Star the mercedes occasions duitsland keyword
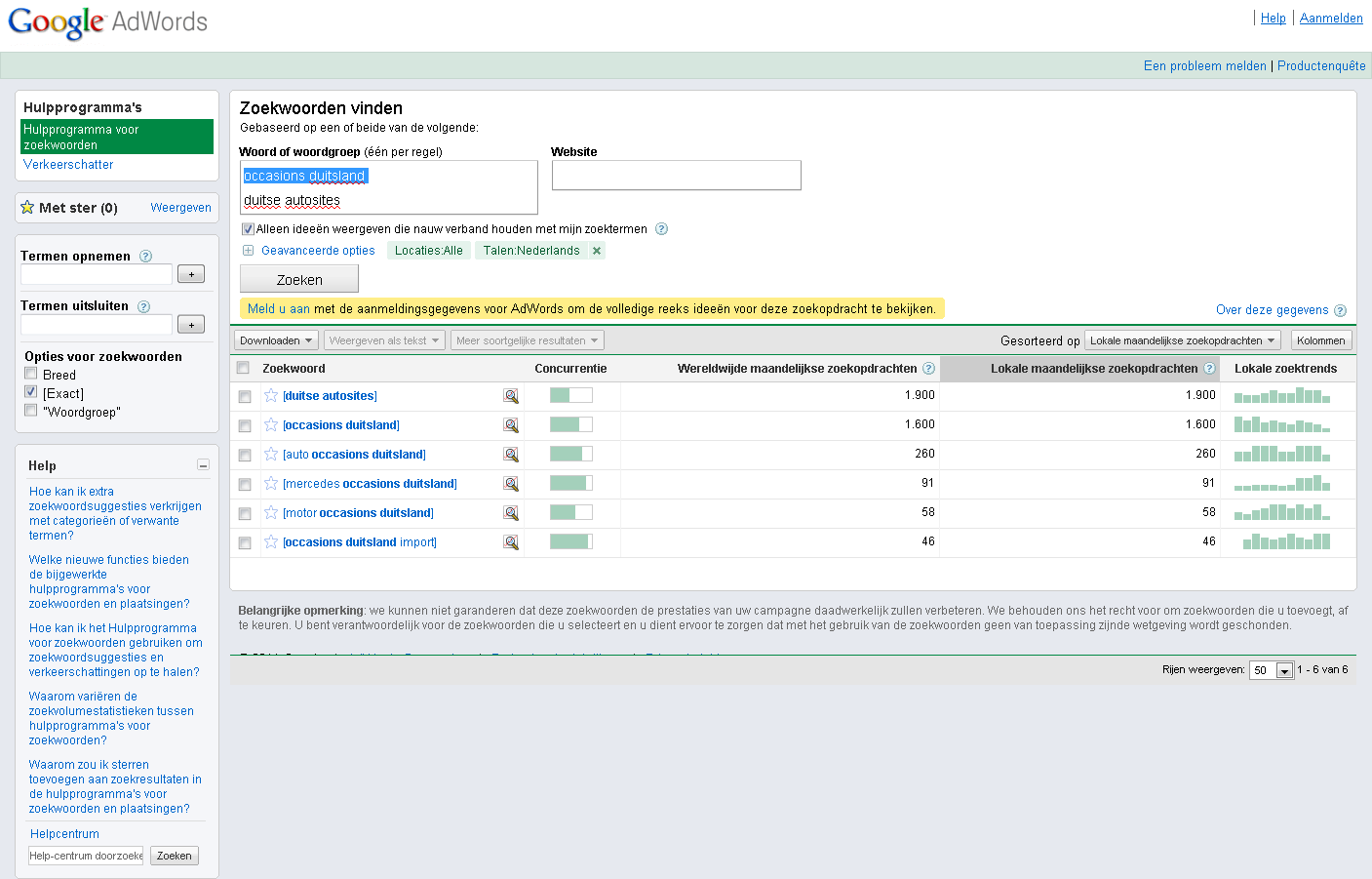 pos(271,483)
